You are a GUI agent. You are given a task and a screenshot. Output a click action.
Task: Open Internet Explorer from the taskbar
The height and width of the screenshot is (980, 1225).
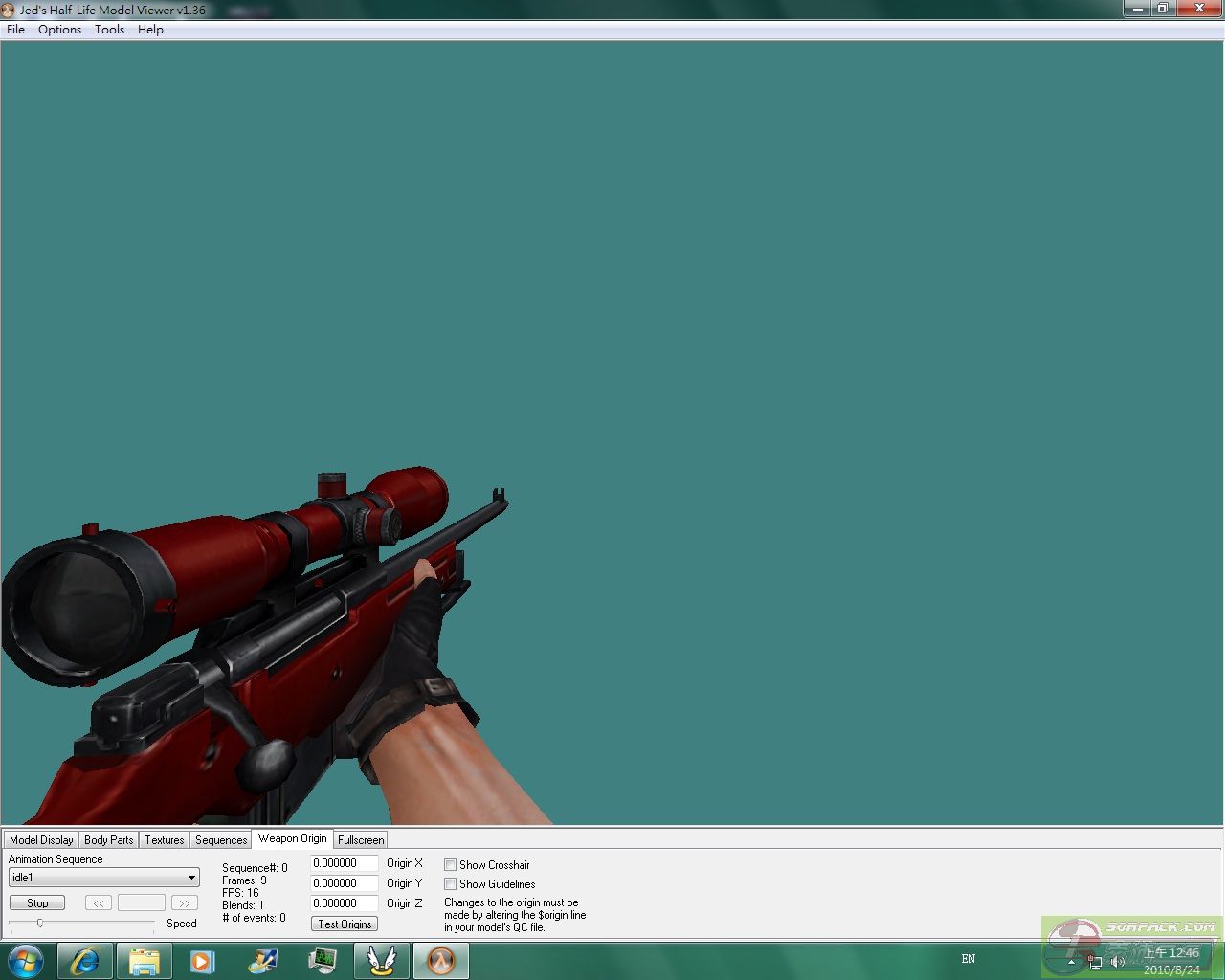85,961
